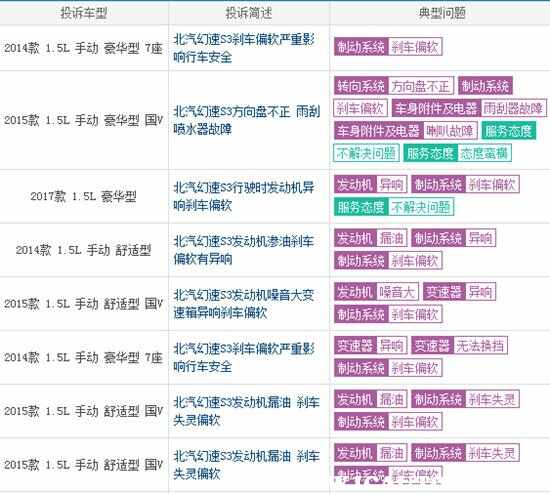Open complaint link 北汽幻速S3发动机噪音大变速箱异响刹车偏软

tap(244, 303)
